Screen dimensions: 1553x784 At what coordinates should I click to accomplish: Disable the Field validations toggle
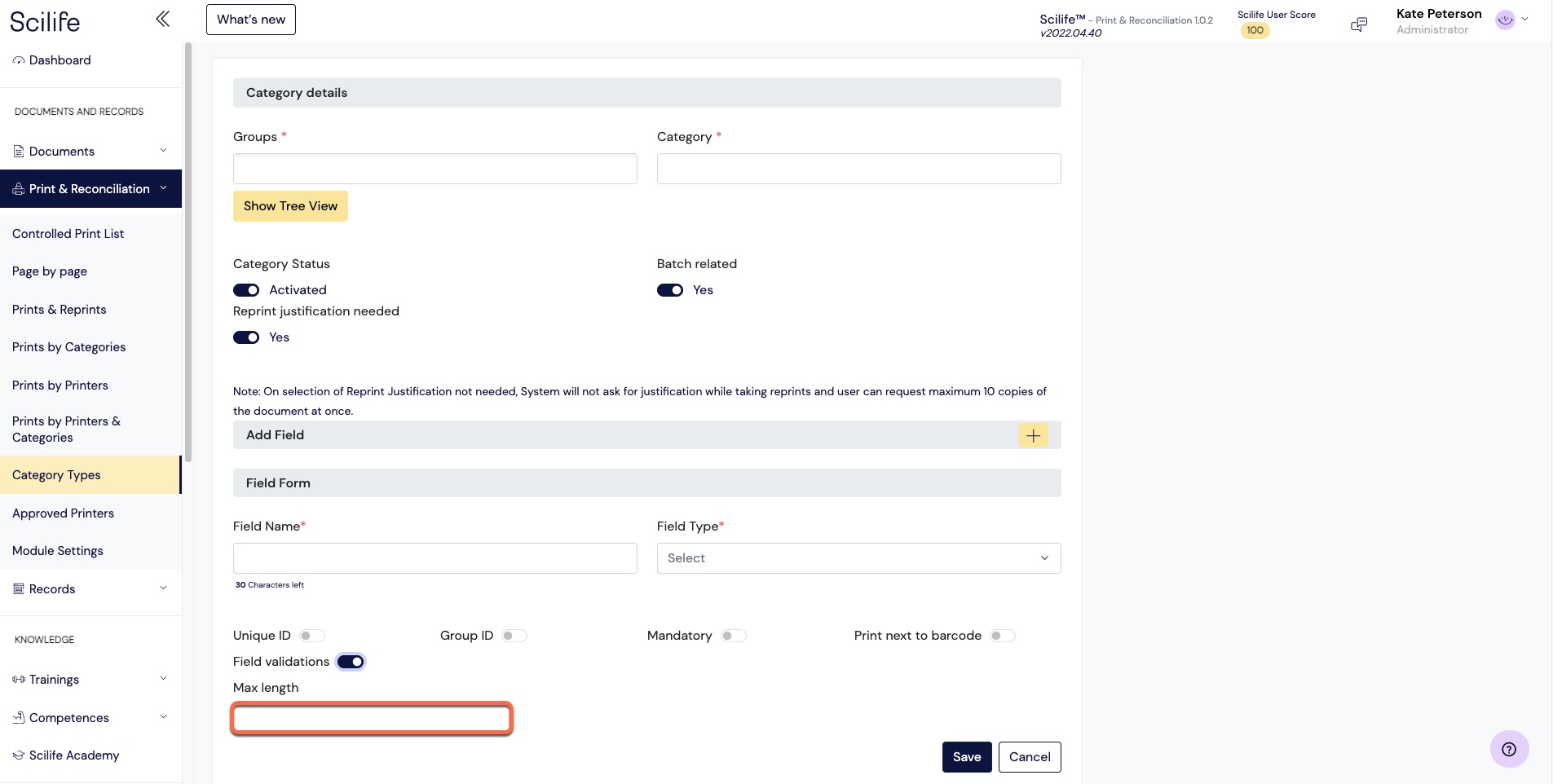(351, 662)
